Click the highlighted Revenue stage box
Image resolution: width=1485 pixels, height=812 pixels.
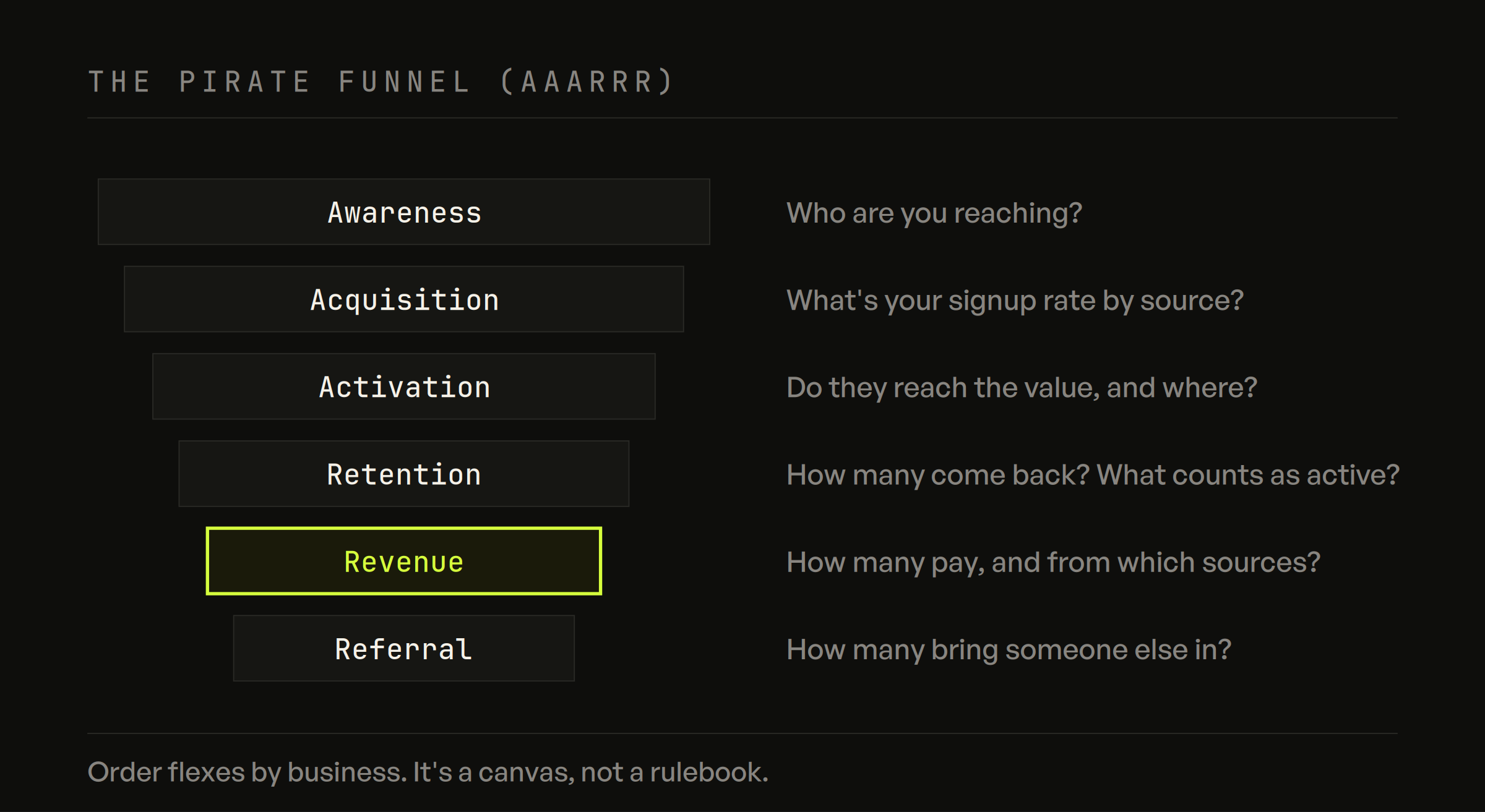click(x=404, y=561)
